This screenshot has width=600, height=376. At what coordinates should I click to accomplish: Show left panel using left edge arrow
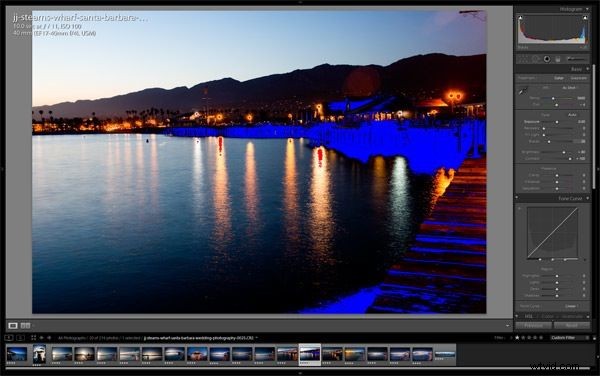[x=2, y=168]
